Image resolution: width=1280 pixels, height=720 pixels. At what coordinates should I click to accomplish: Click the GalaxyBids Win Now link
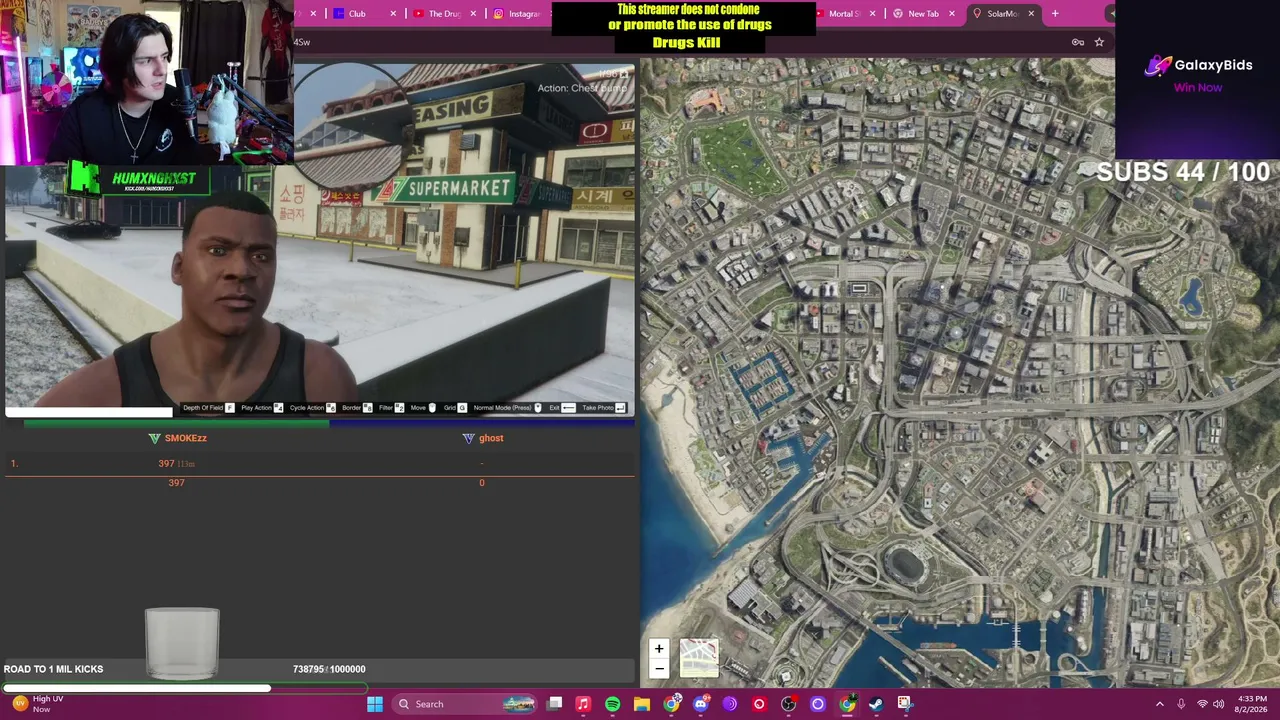pos(1198,87)
